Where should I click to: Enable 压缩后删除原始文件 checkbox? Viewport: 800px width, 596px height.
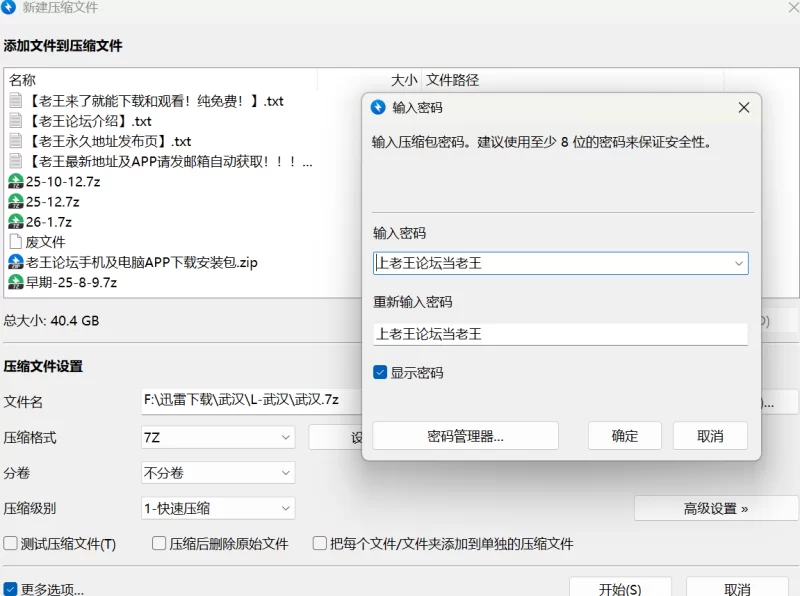click(x=159, y=543)
